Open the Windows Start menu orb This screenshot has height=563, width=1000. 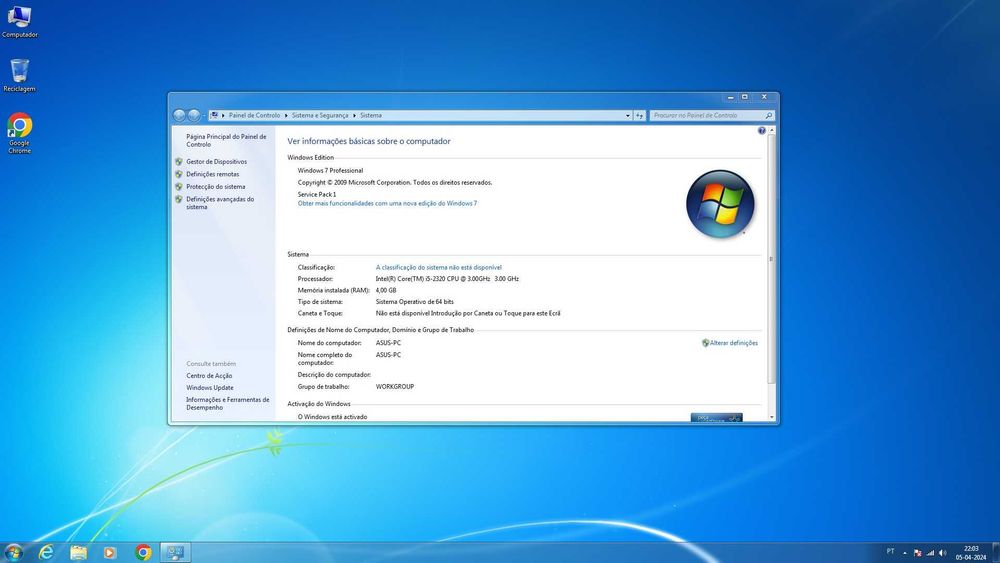(x=13, y=552)
